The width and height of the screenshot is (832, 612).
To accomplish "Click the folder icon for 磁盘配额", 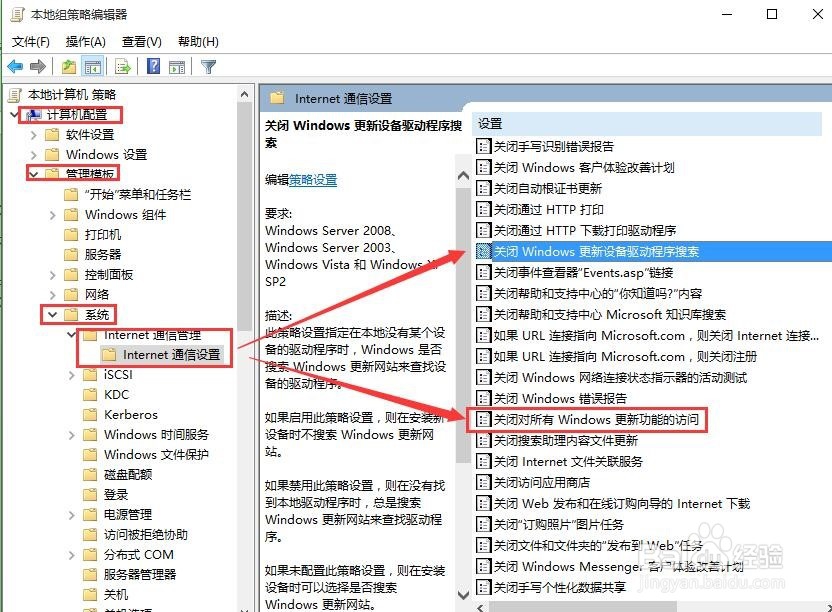I will pos(90,475).
